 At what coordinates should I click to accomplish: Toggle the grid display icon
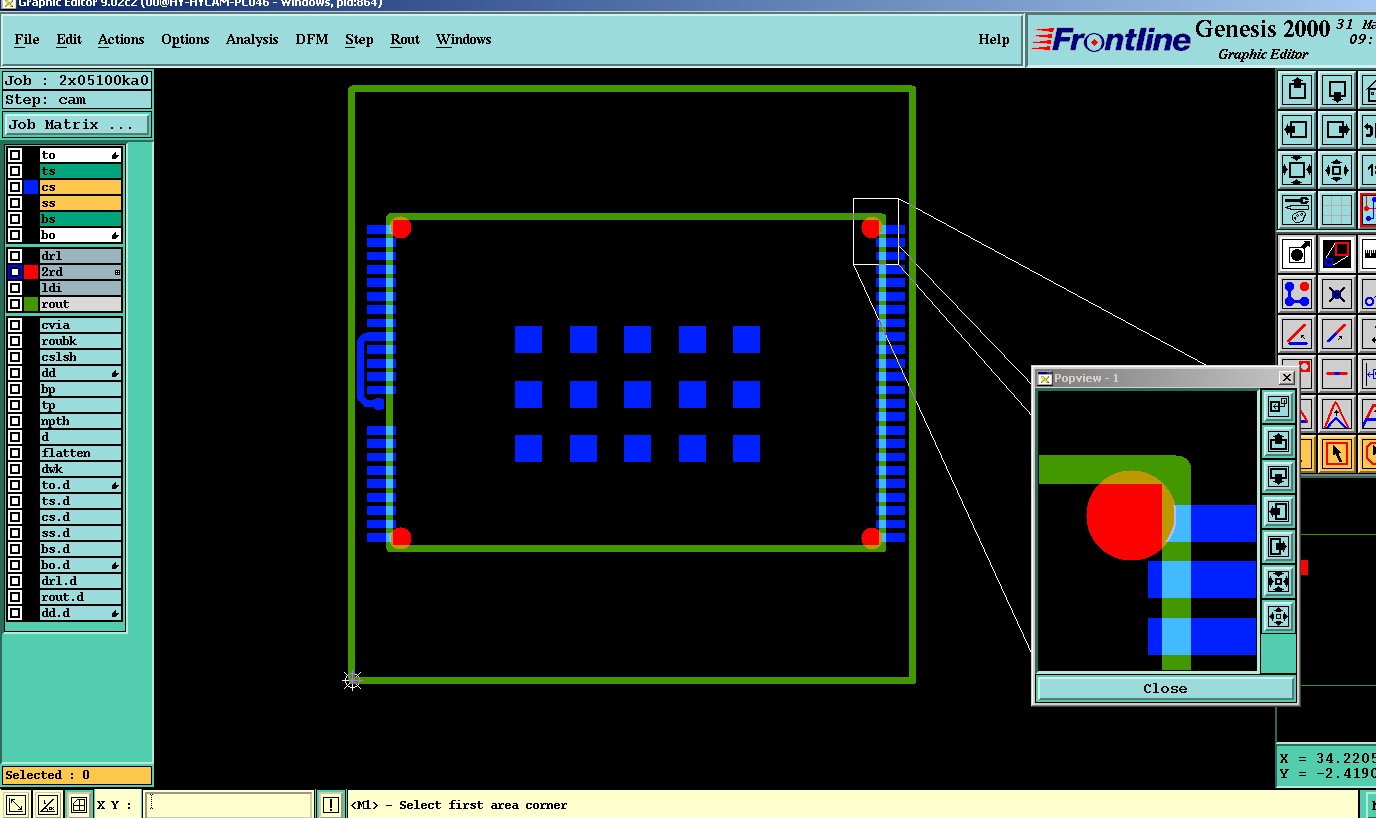1338,210
